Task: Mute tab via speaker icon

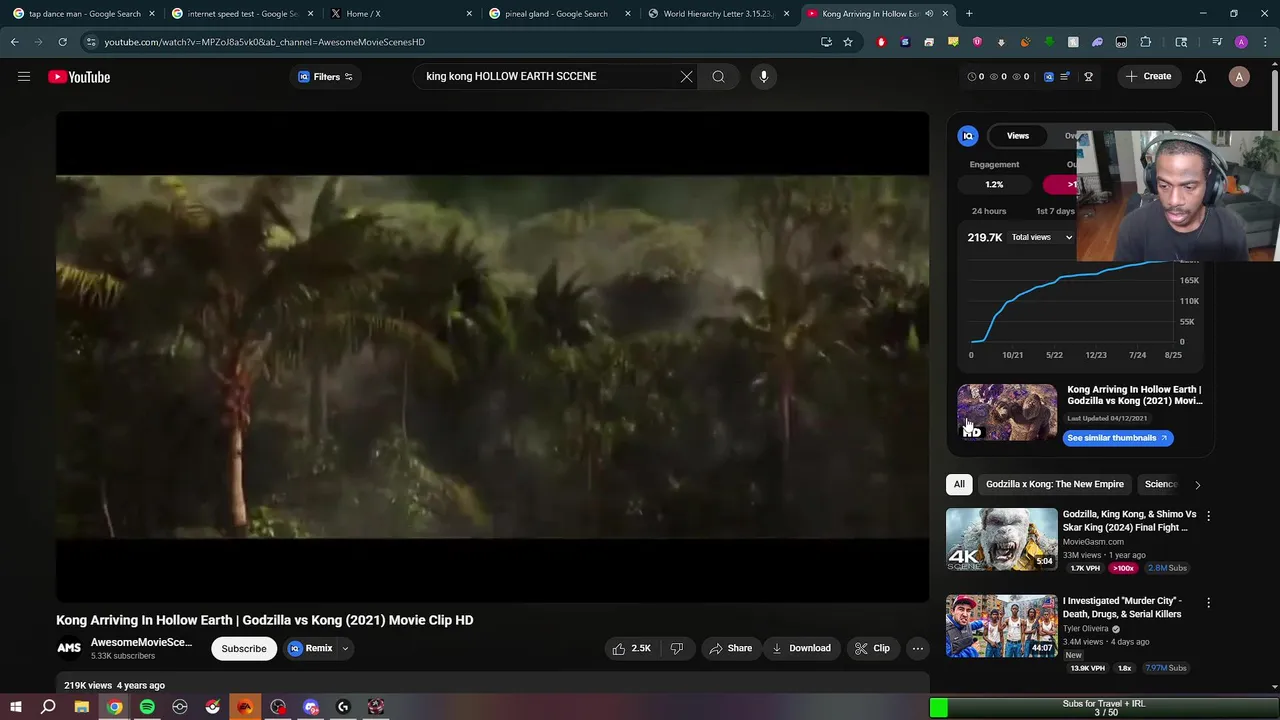Action: tap(929, 14)
